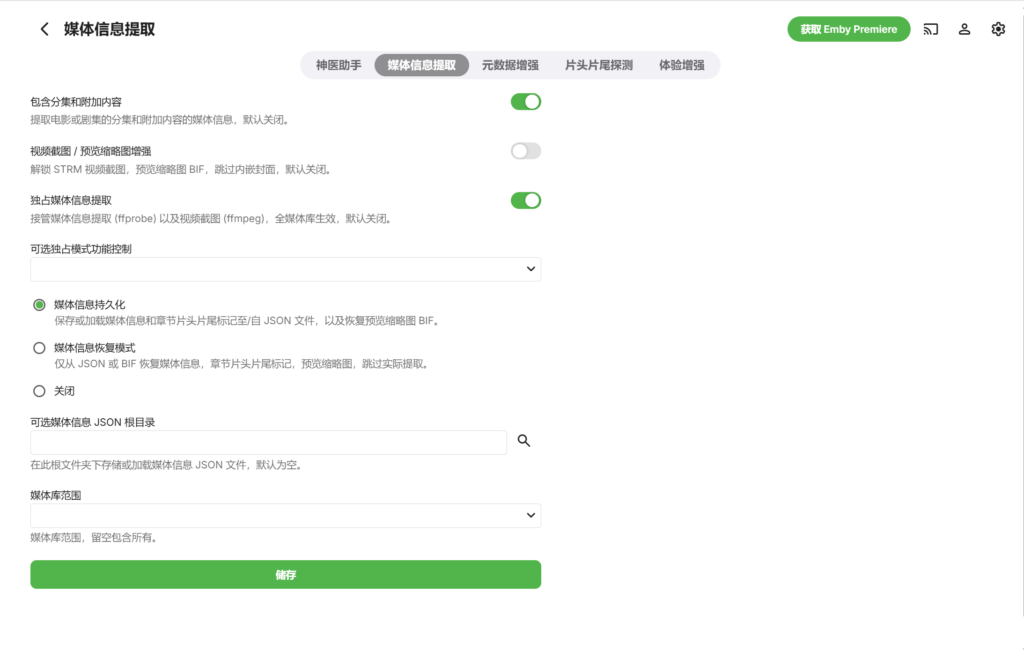Switch to the 片头片尾探测 tab

click(598, 65)
